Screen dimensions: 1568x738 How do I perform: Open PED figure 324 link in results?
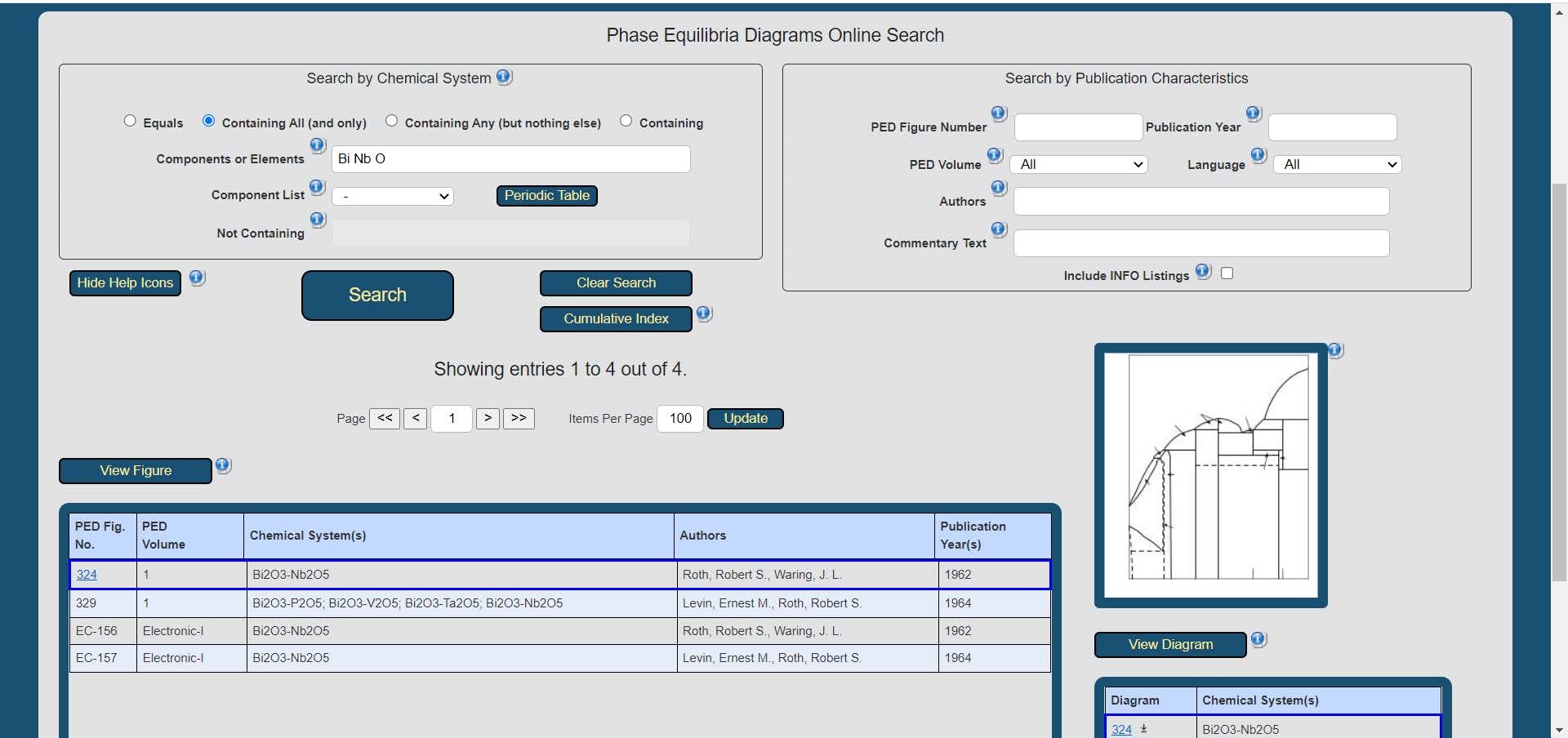coord(87,575)
